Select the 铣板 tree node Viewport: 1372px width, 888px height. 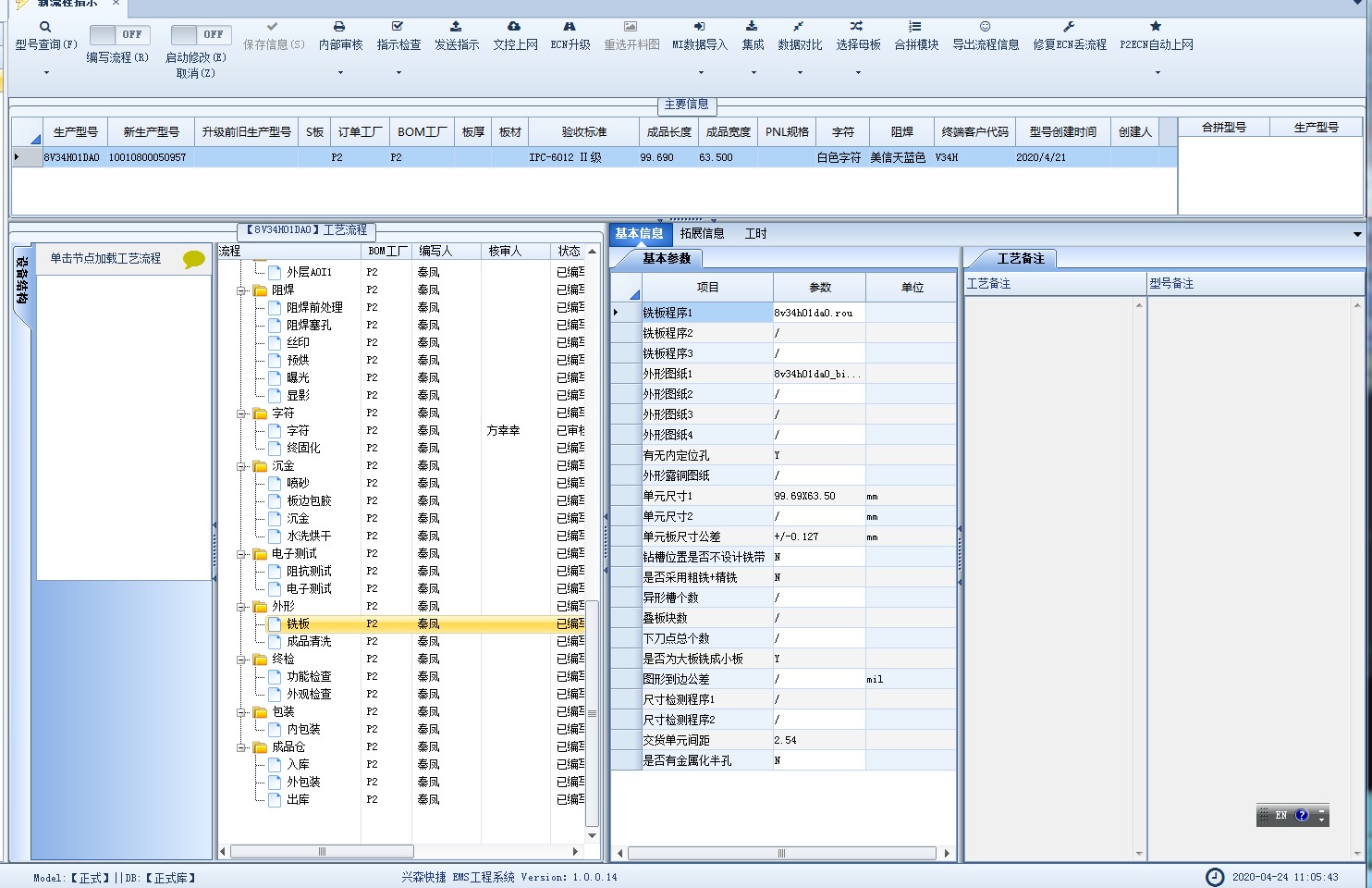[298, 624]
